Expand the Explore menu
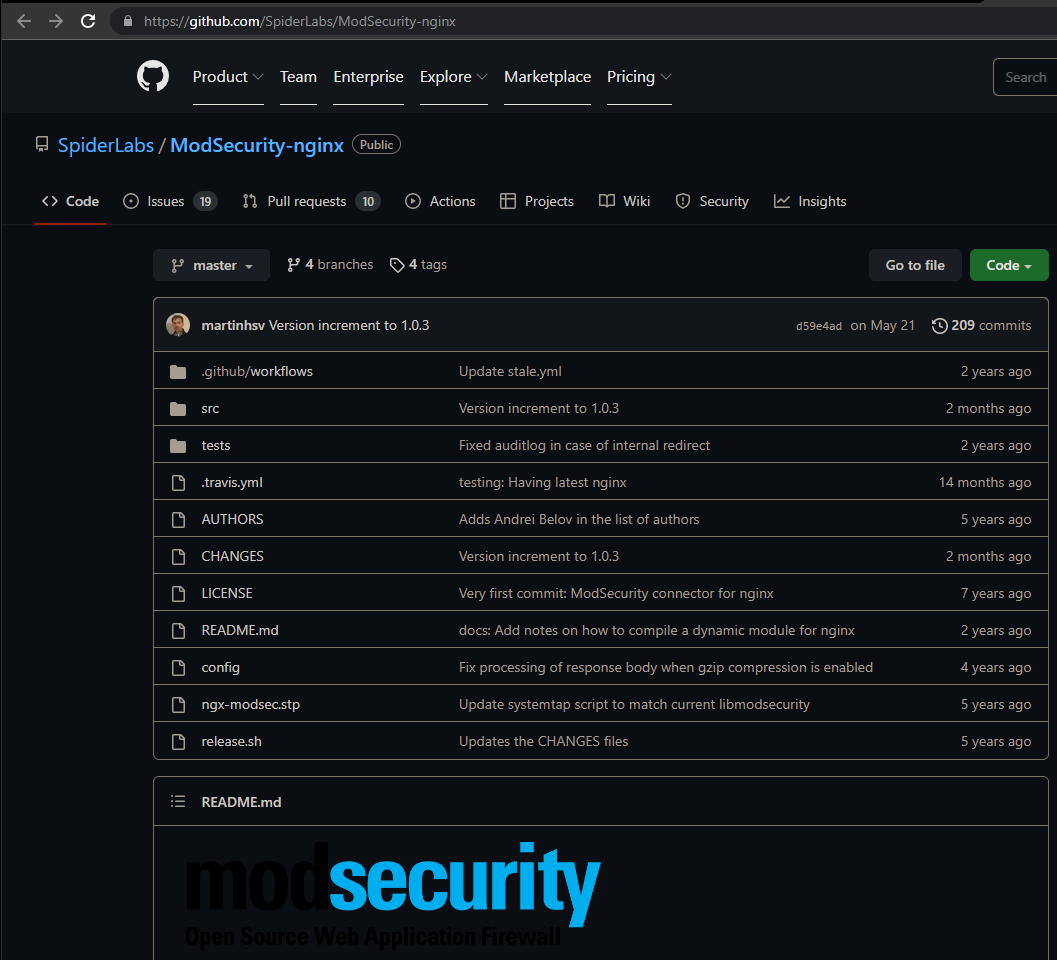This screenshot has width=1057, height=960. pyautogui.click(x=453, y=77)
